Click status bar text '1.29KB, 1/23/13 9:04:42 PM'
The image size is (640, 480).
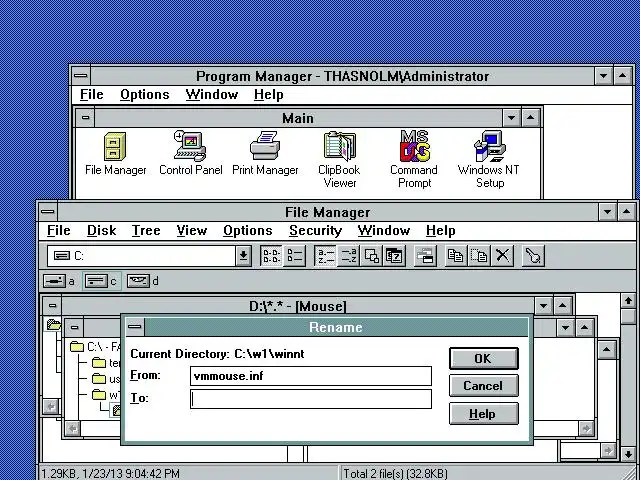pos(110,473)
